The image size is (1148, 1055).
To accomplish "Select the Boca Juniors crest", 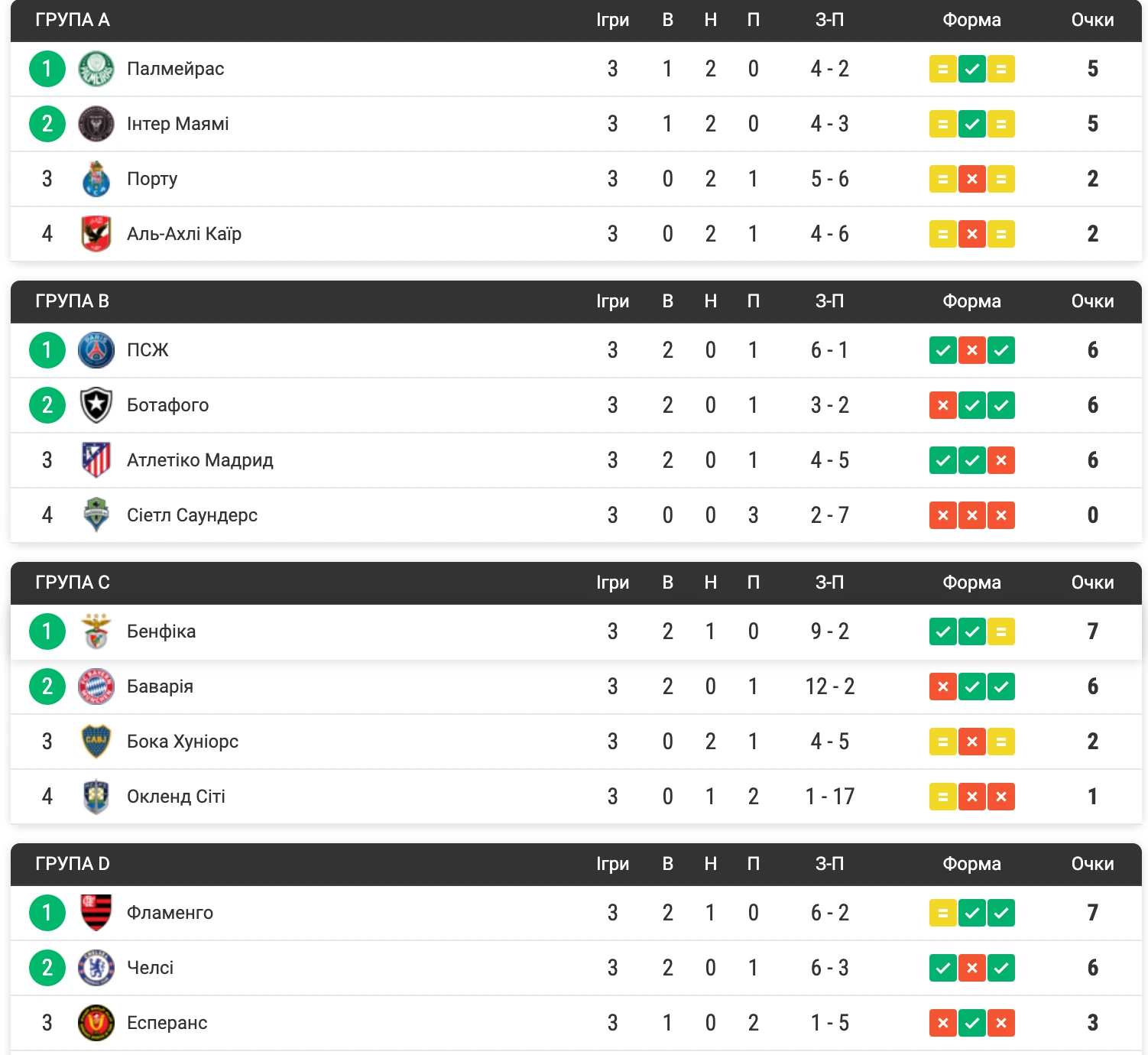I will 96,742.
